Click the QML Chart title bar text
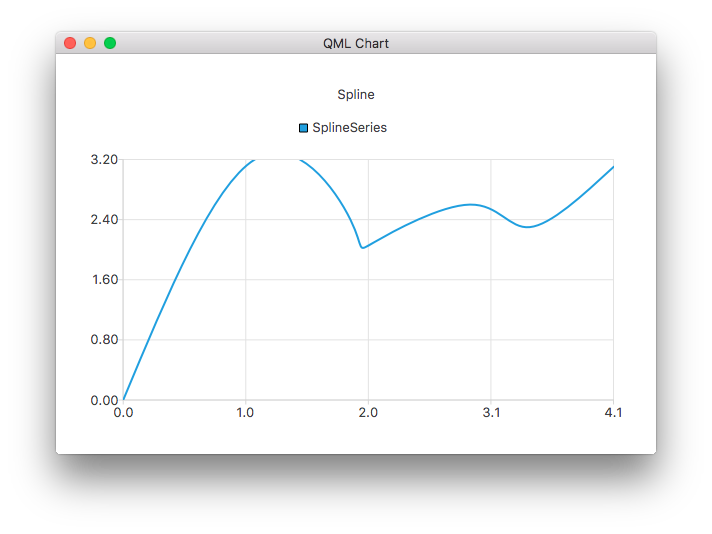This screenshot has width=712, height=534. tap(356, 43)
